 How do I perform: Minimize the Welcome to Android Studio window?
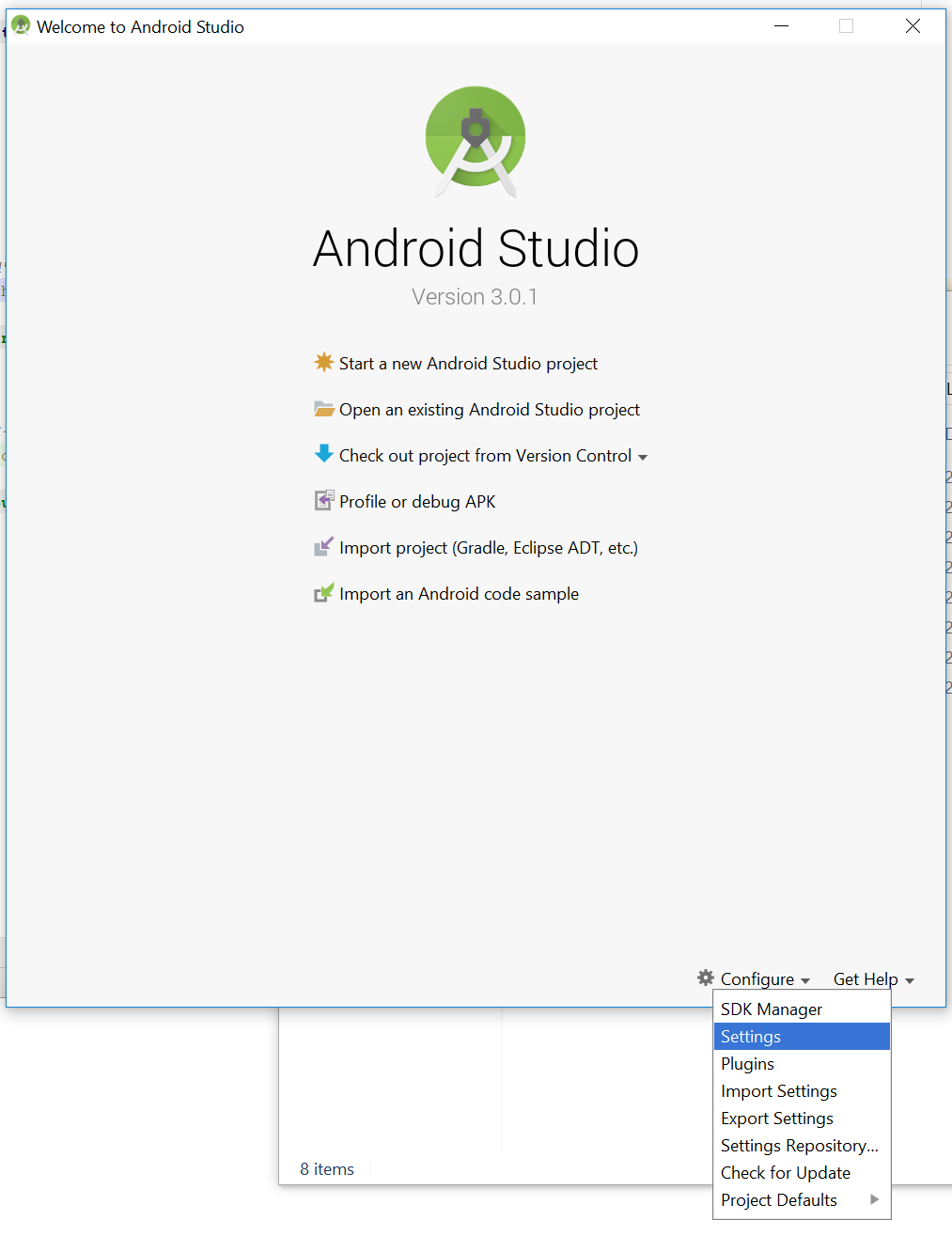coord(781,26)
